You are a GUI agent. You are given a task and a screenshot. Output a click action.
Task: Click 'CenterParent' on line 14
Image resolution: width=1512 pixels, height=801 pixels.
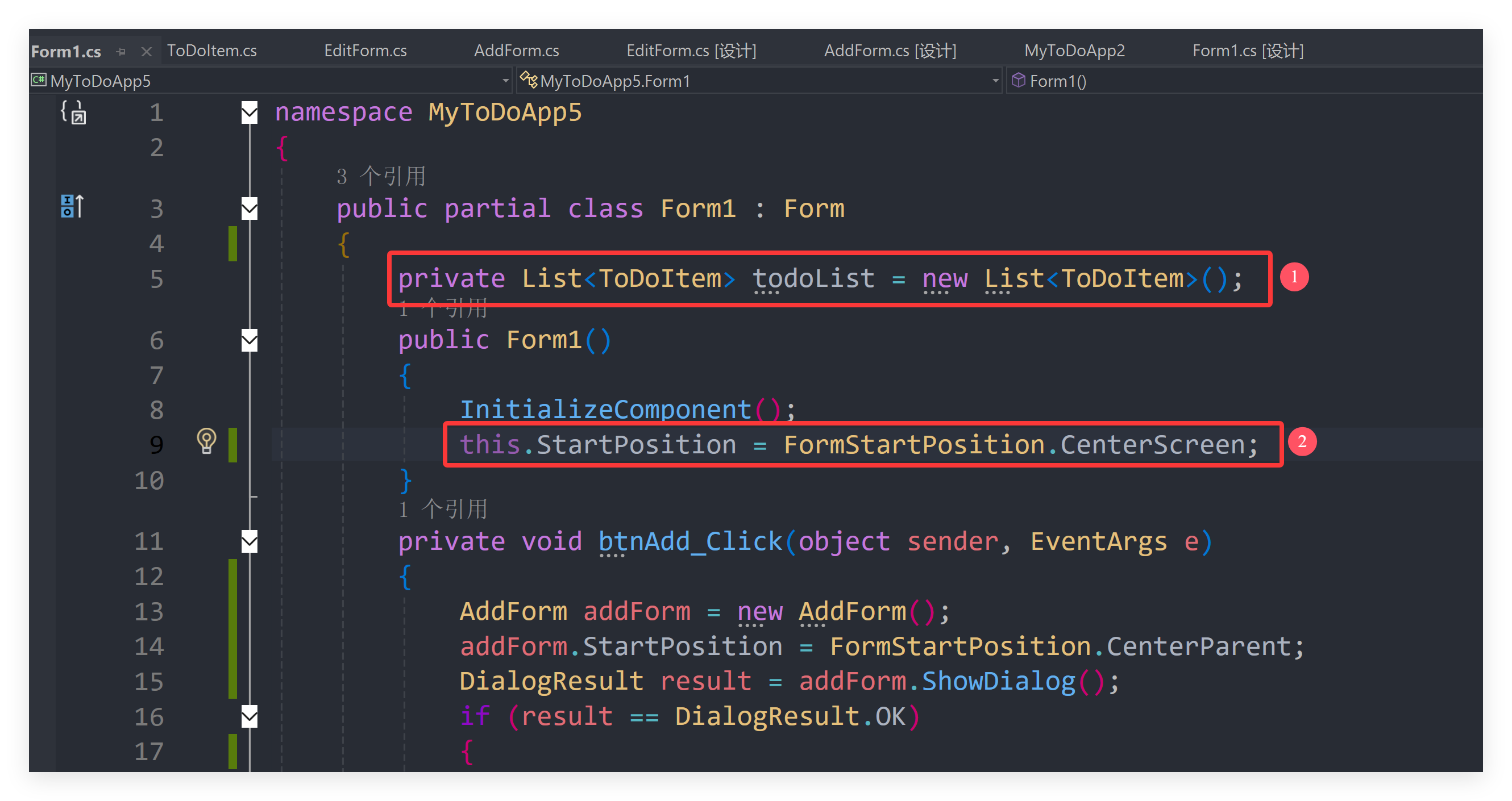click(1198, 646)
